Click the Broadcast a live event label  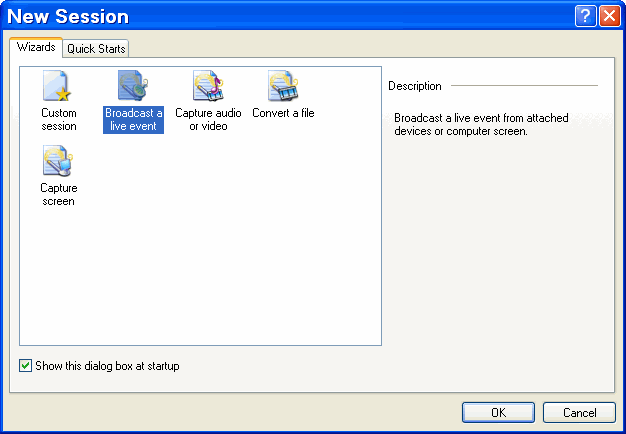(133, 119)
